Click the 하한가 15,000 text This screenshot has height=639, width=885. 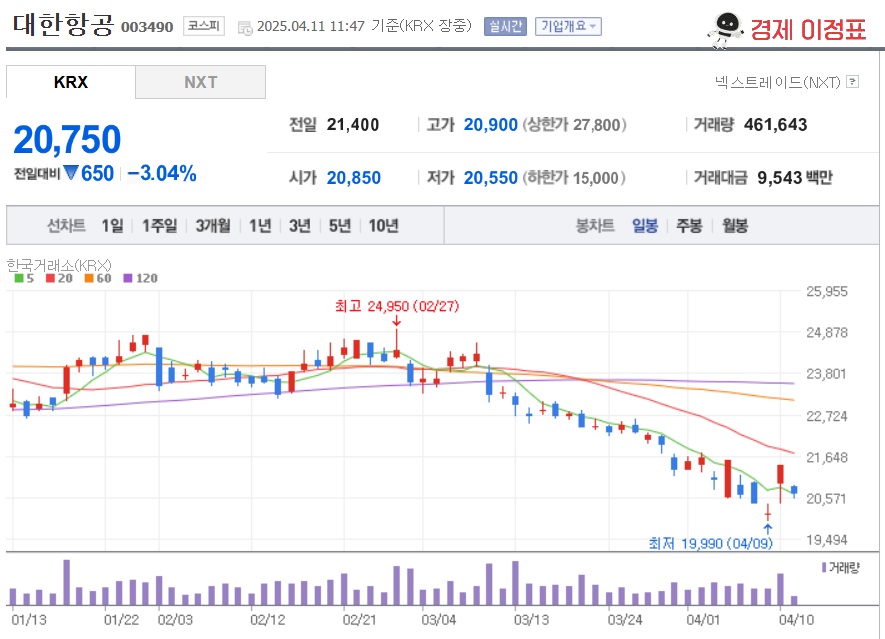point(574,178)
